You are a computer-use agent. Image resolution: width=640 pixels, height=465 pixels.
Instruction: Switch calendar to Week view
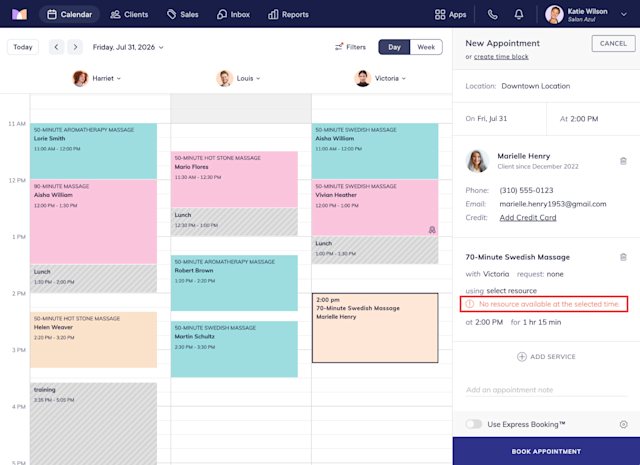426,47
